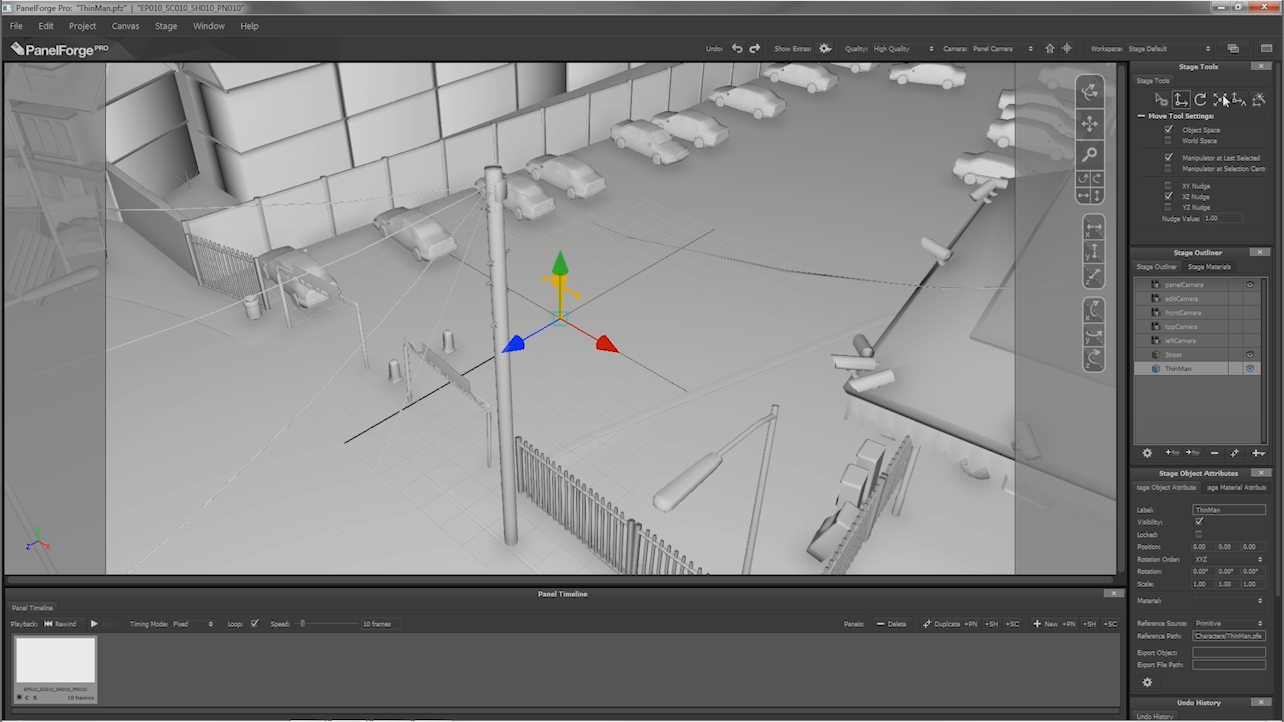Adjust the playback Speed slider
The height and width of the screenshot is (722, 1284).
point(303,624)
